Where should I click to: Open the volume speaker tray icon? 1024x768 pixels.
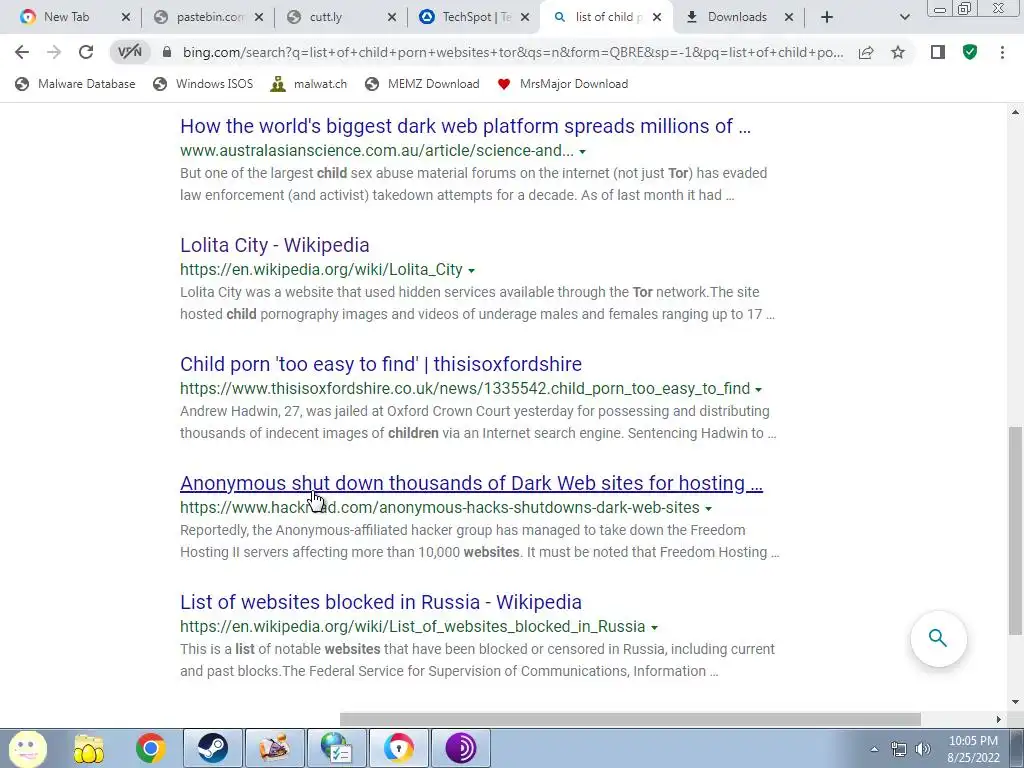point(923,749)
